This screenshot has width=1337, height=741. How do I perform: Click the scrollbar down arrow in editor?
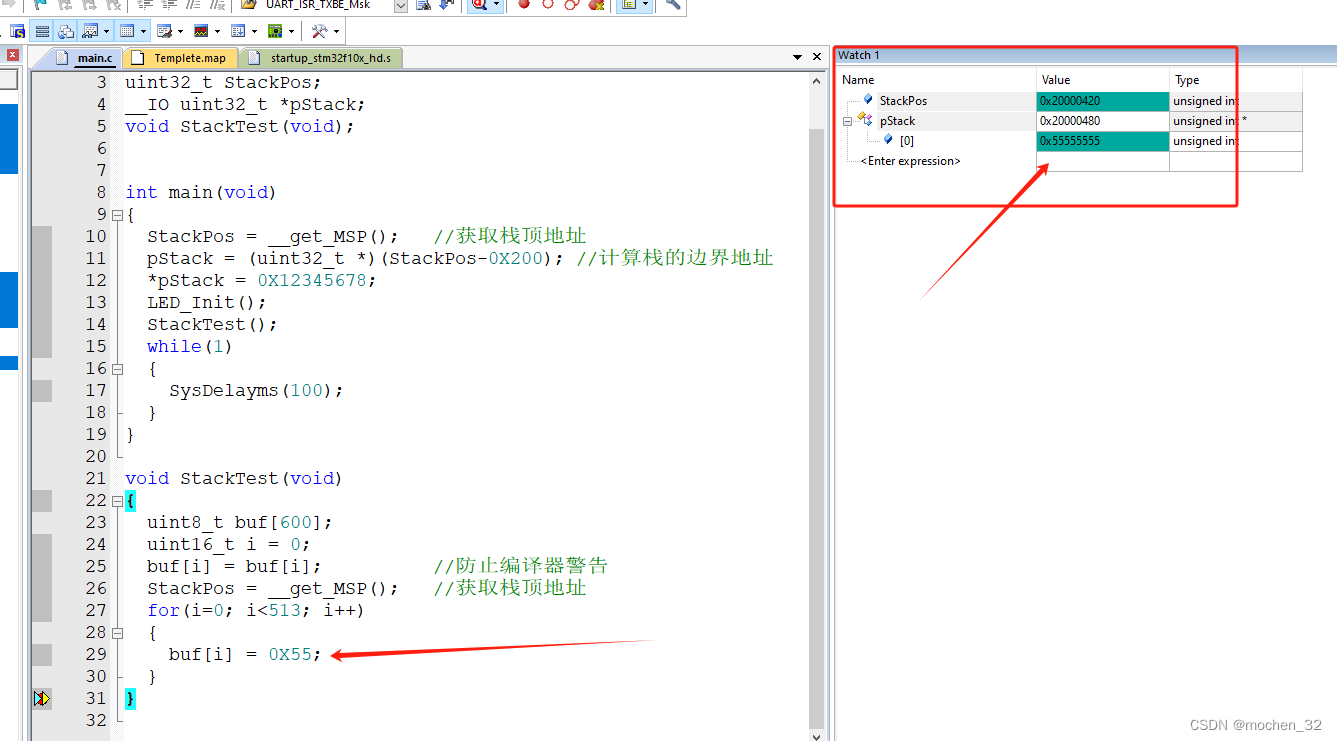pyautogui.click(x=817, y=735)
